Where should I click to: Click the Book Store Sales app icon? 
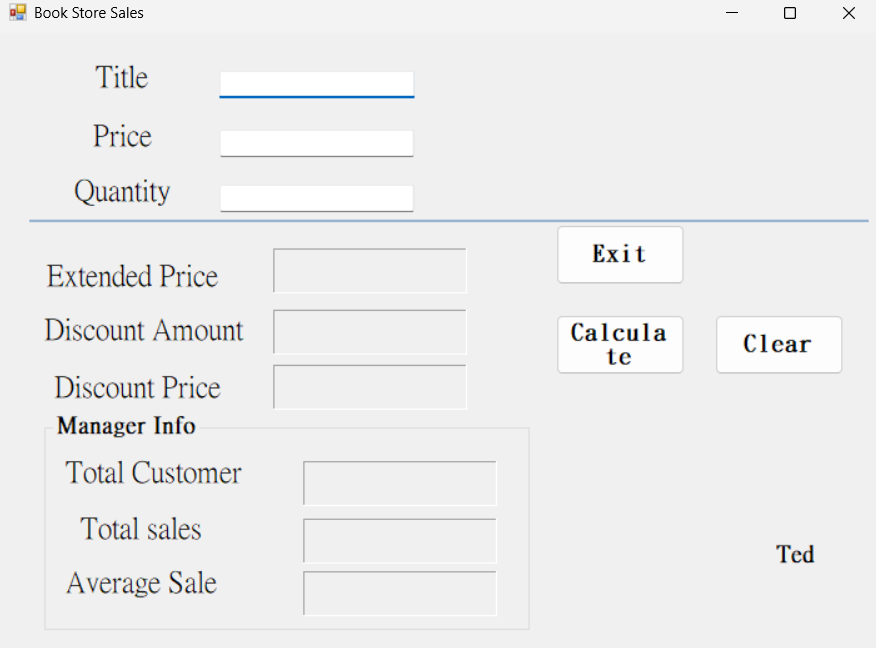coord(18,13)
